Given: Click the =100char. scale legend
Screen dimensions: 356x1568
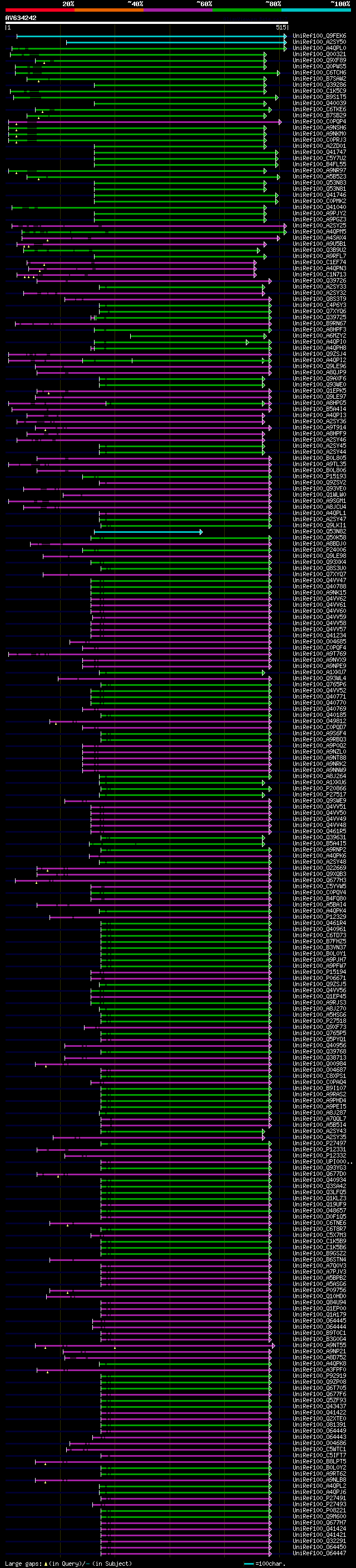Looking at the screenshot, I should pos(264,1564).
